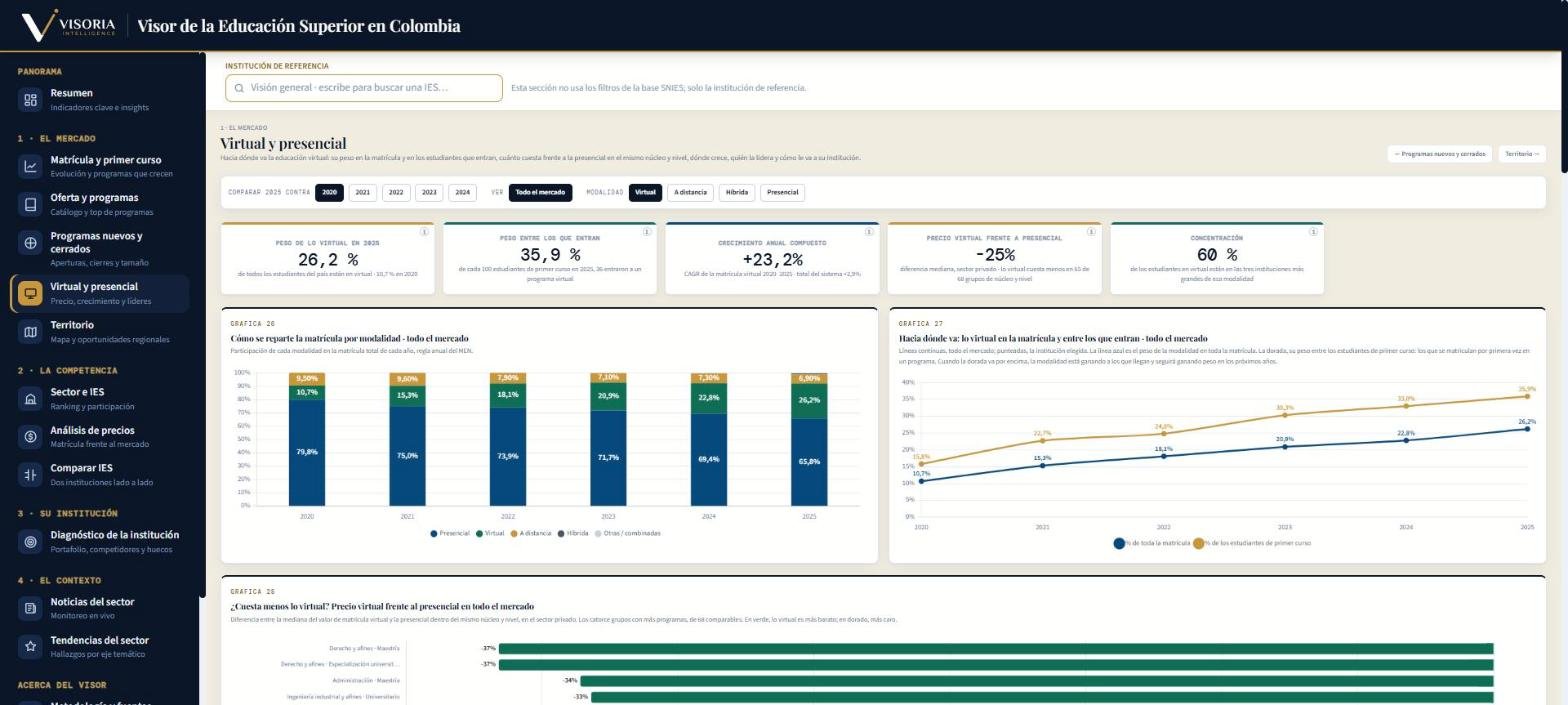1568x705 pixels.
Task: Toggle Presencial legend swatch in Gráfica 26
Action: (x=434, y=534)
